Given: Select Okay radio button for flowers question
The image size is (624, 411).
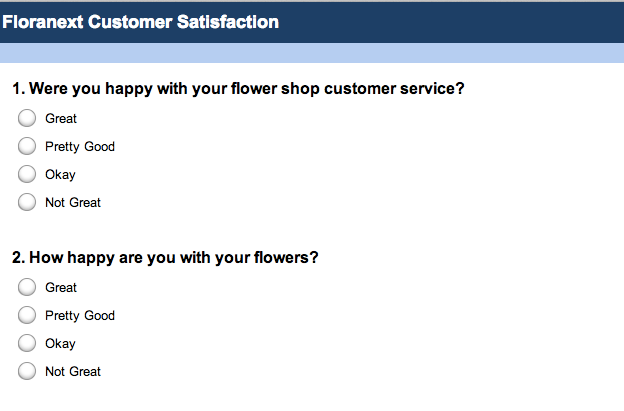Looking at the screenshot, I should pos(27,343).
